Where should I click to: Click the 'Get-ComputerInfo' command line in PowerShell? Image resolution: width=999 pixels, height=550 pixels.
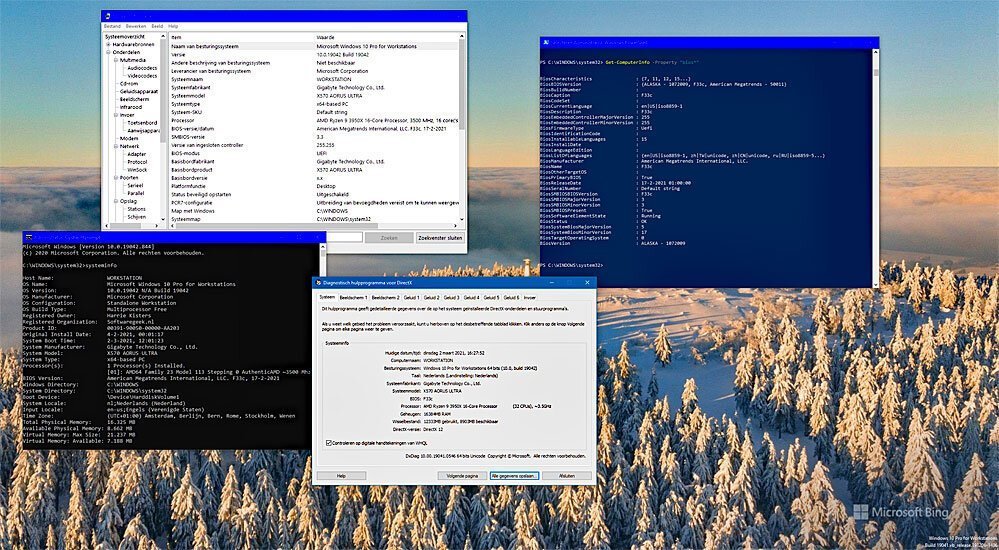click(x=620, y=62)
